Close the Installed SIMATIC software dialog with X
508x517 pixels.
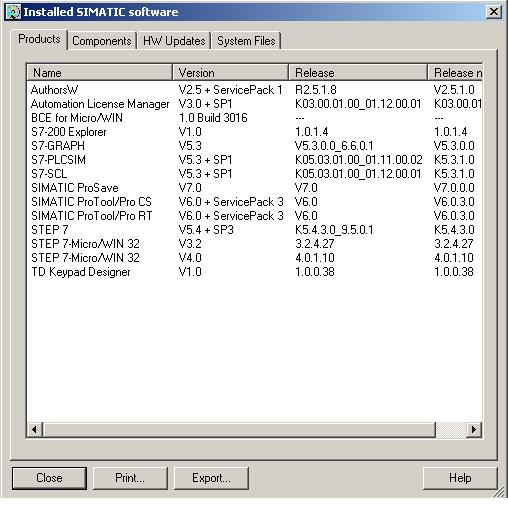(494, 12)
